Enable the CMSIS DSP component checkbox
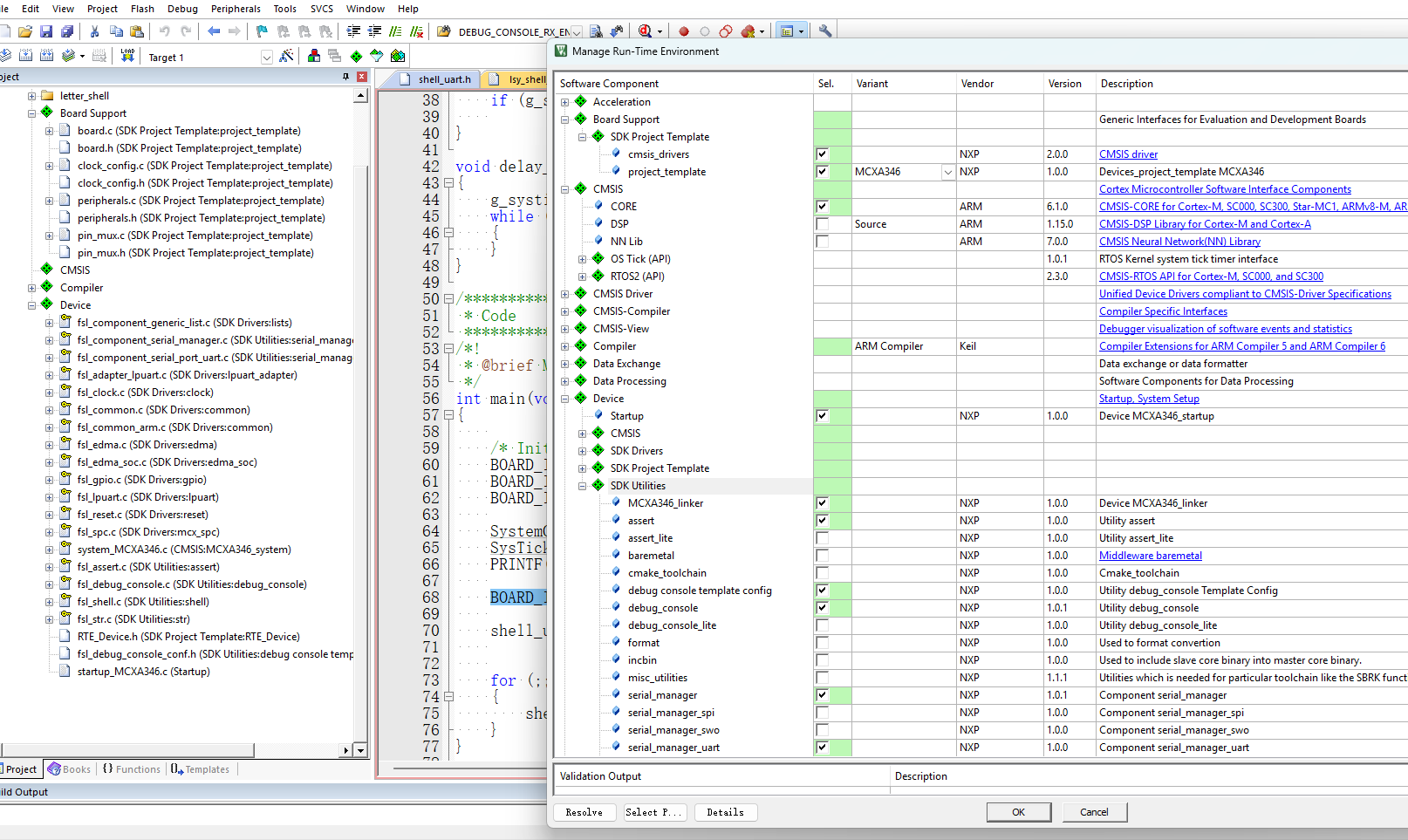 pos(822,224)
